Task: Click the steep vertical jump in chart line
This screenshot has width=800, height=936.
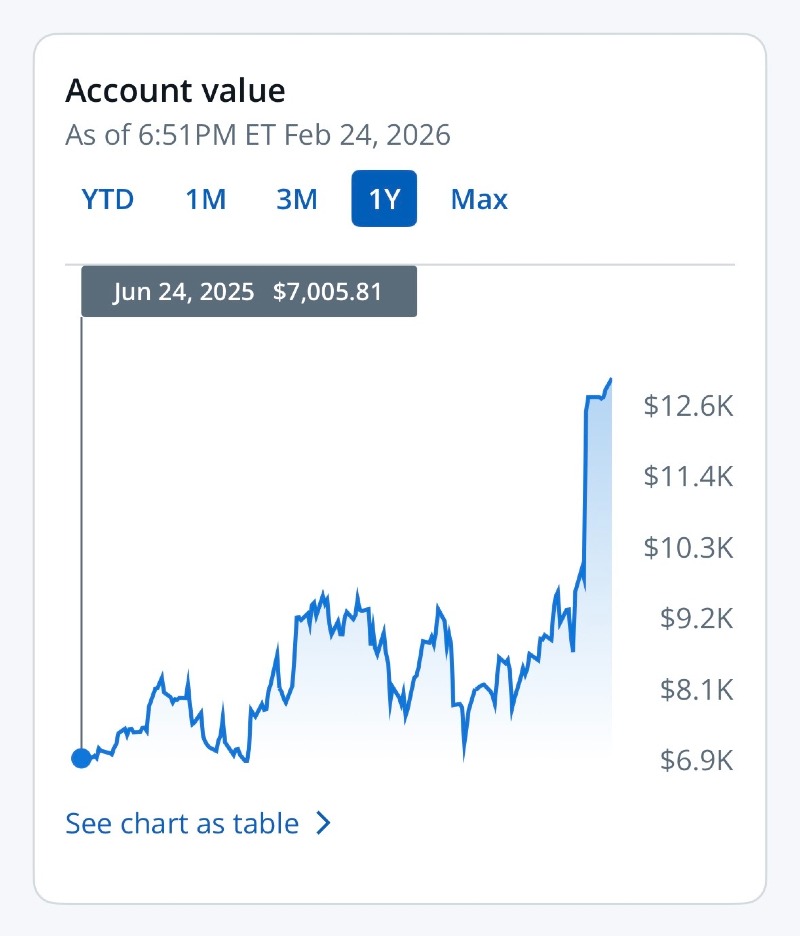Action: [584, 490]
